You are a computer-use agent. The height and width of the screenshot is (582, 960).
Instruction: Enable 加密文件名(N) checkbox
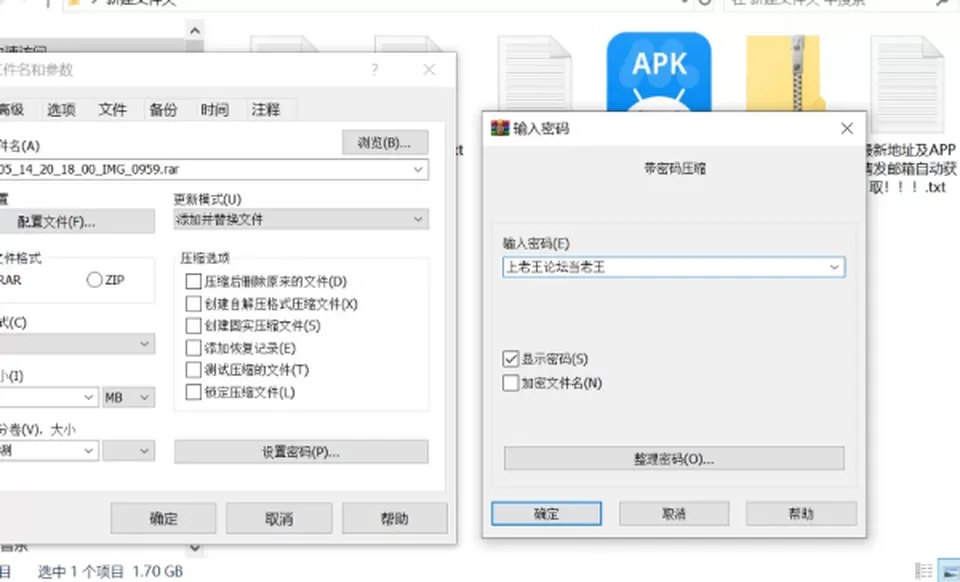coord(511,383)
